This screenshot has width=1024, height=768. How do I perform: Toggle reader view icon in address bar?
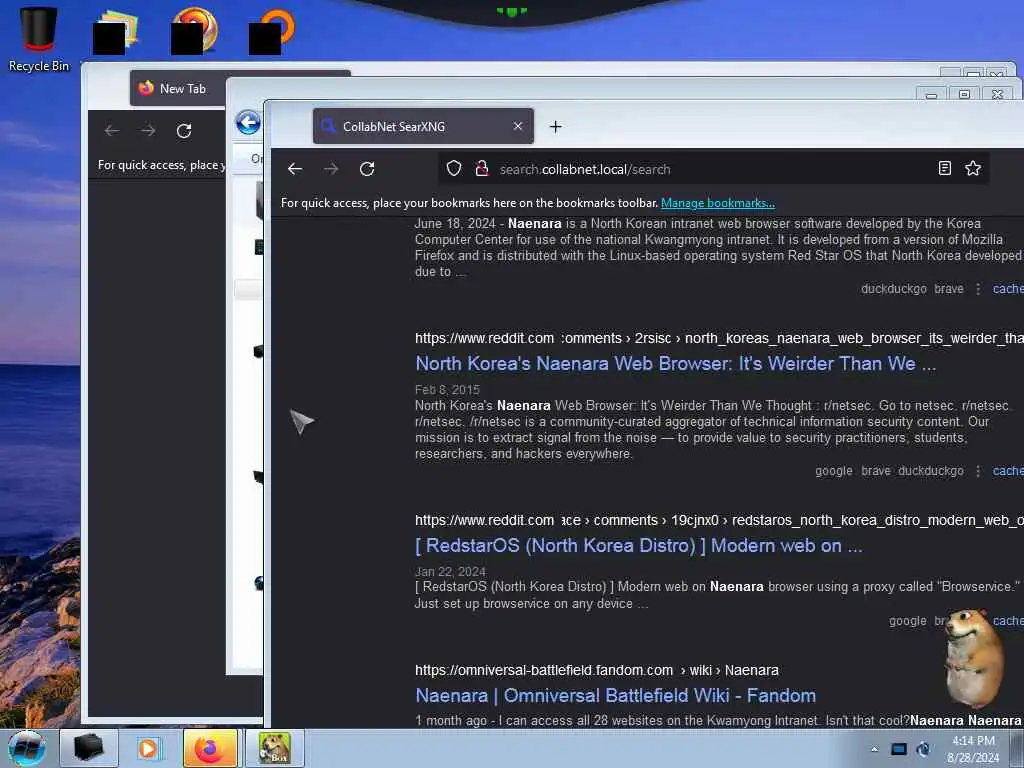(944, 168)
